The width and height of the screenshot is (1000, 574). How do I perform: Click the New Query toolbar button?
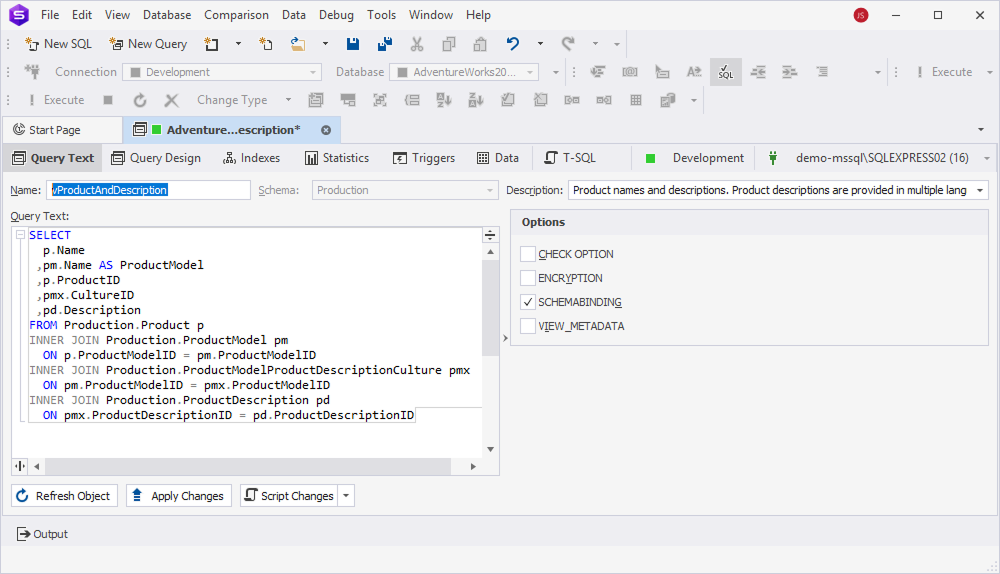point(148,44)
